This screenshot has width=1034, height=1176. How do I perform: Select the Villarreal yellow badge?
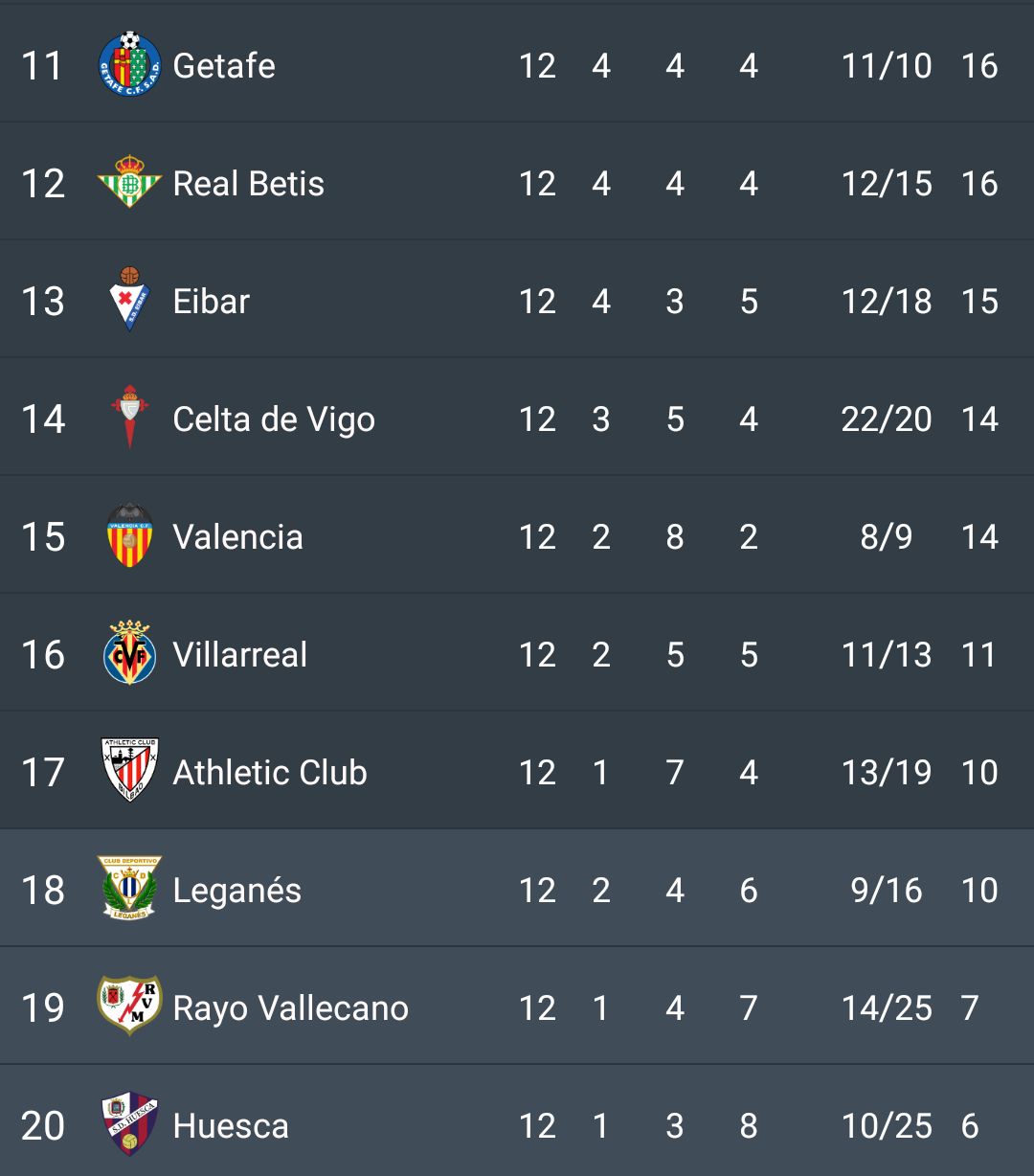coord(129,654)
